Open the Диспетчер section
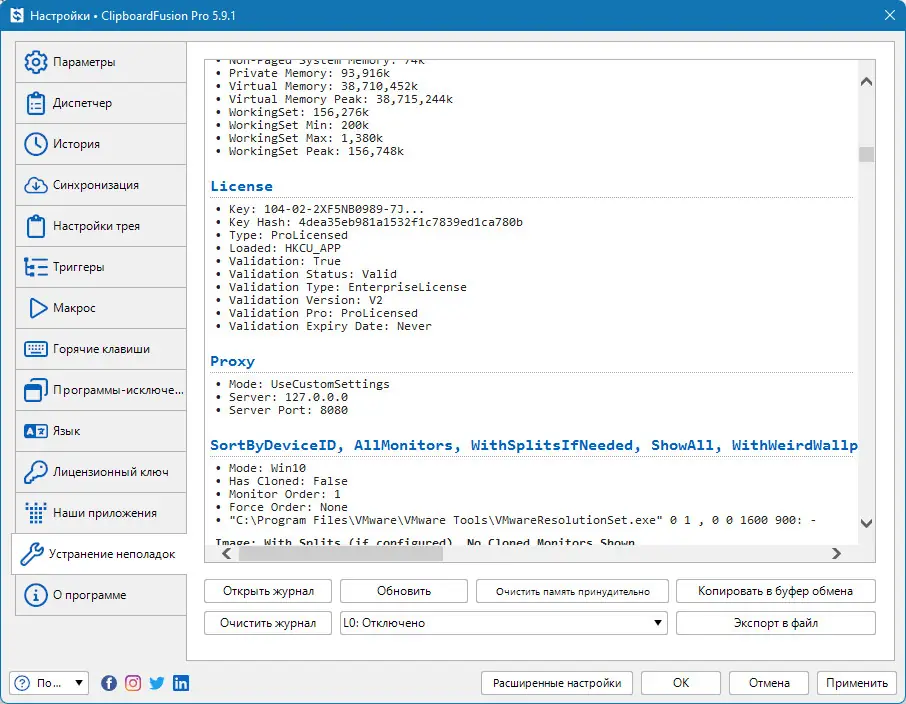906x704 pixels. point(101,103)
